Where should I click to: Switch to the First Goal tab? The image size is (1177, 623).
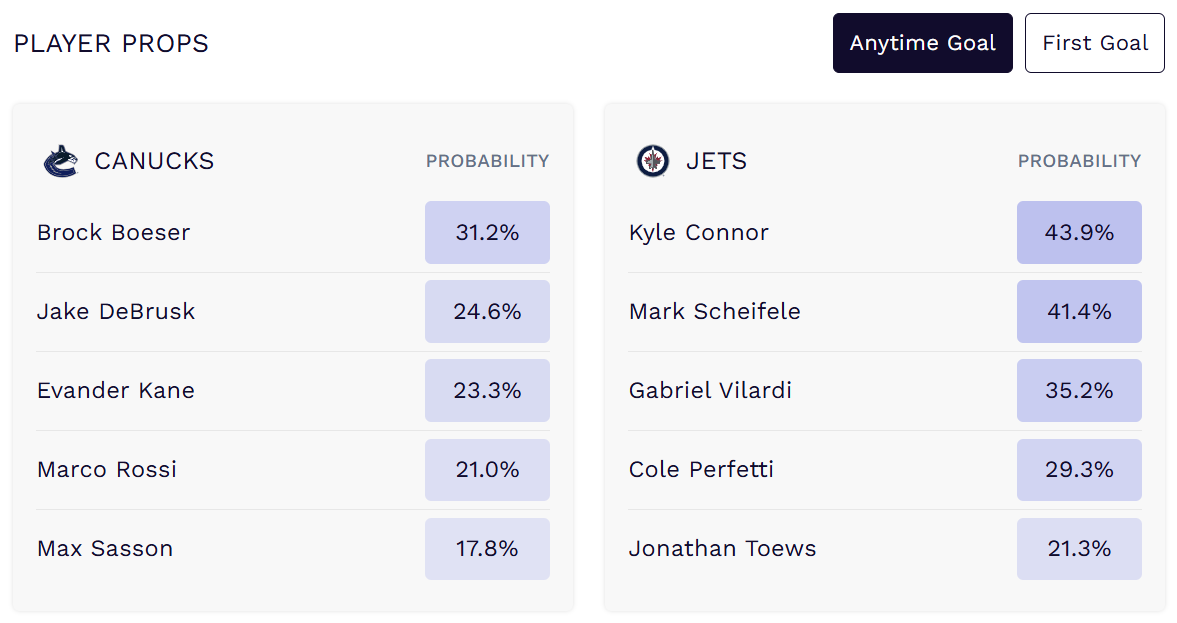1094,43
